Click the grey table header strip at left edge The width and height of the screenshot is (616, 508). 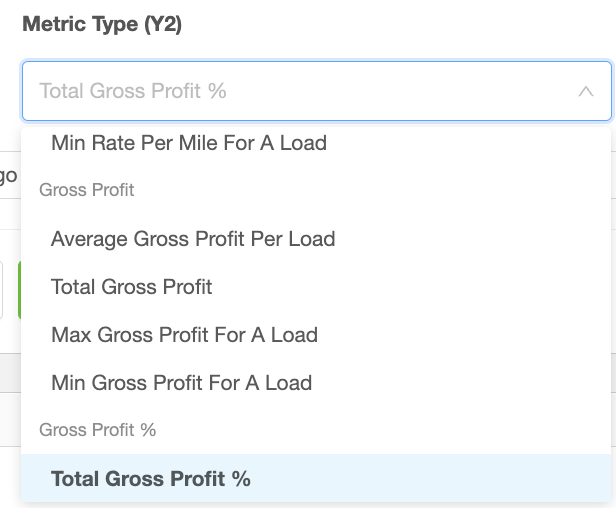point(10,372)
